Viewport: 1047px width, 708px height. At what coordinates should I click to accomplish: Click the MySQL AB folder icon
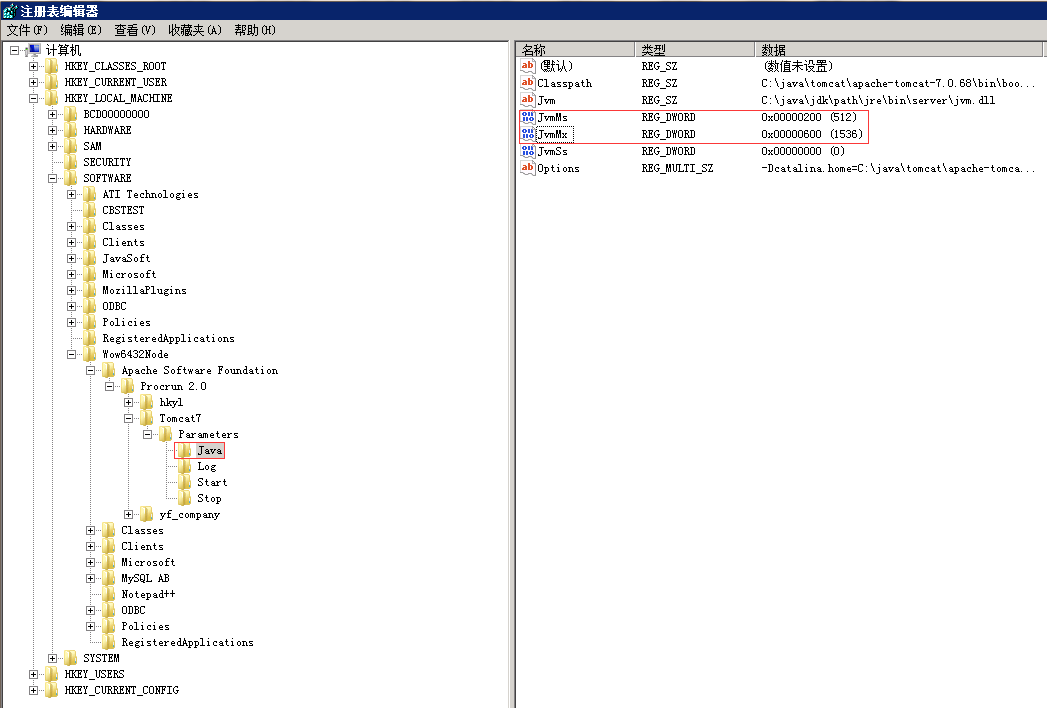pos(108,578)
